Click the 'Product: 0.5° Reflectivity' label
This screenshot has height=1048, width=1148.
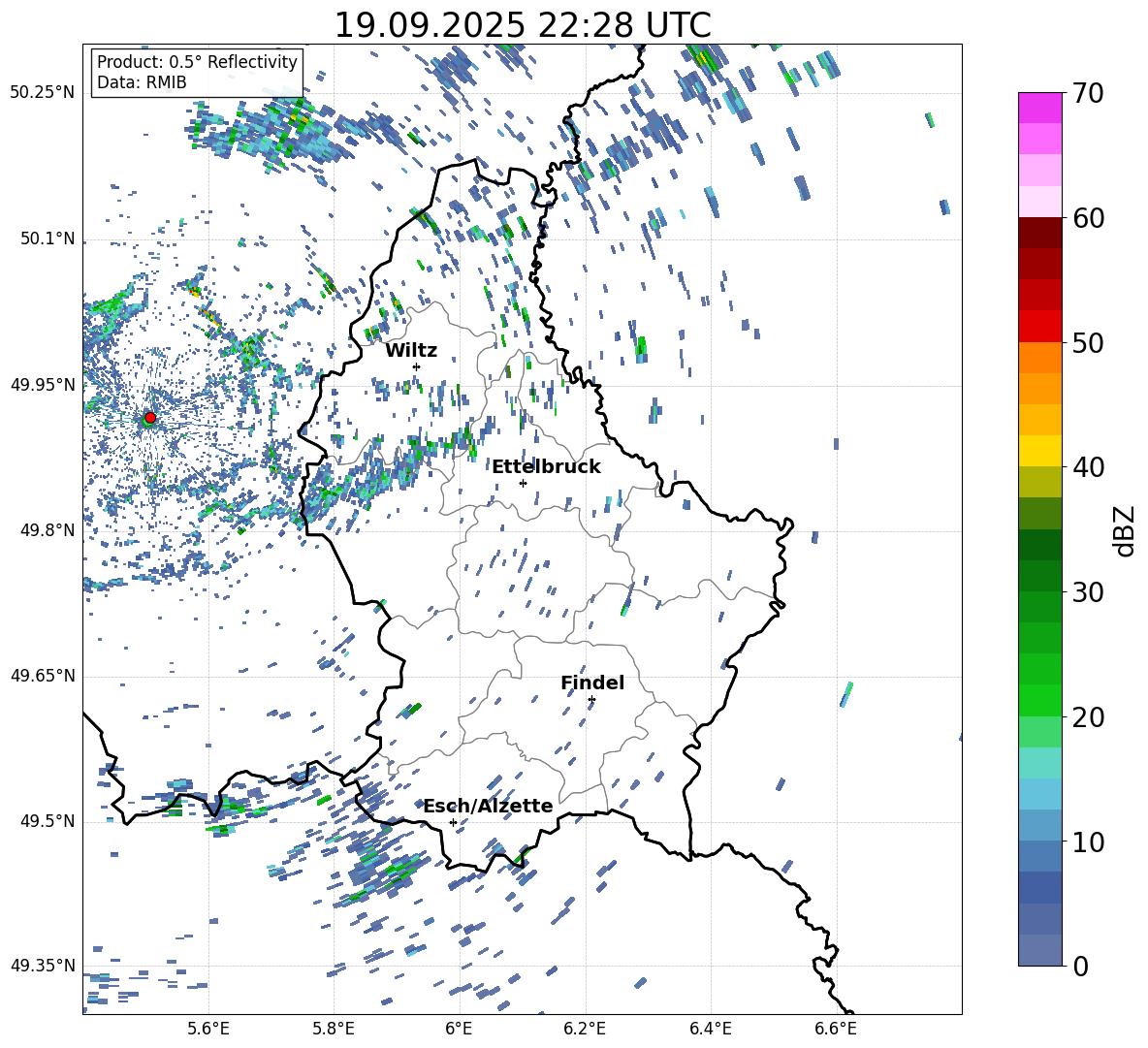(197, 61)
